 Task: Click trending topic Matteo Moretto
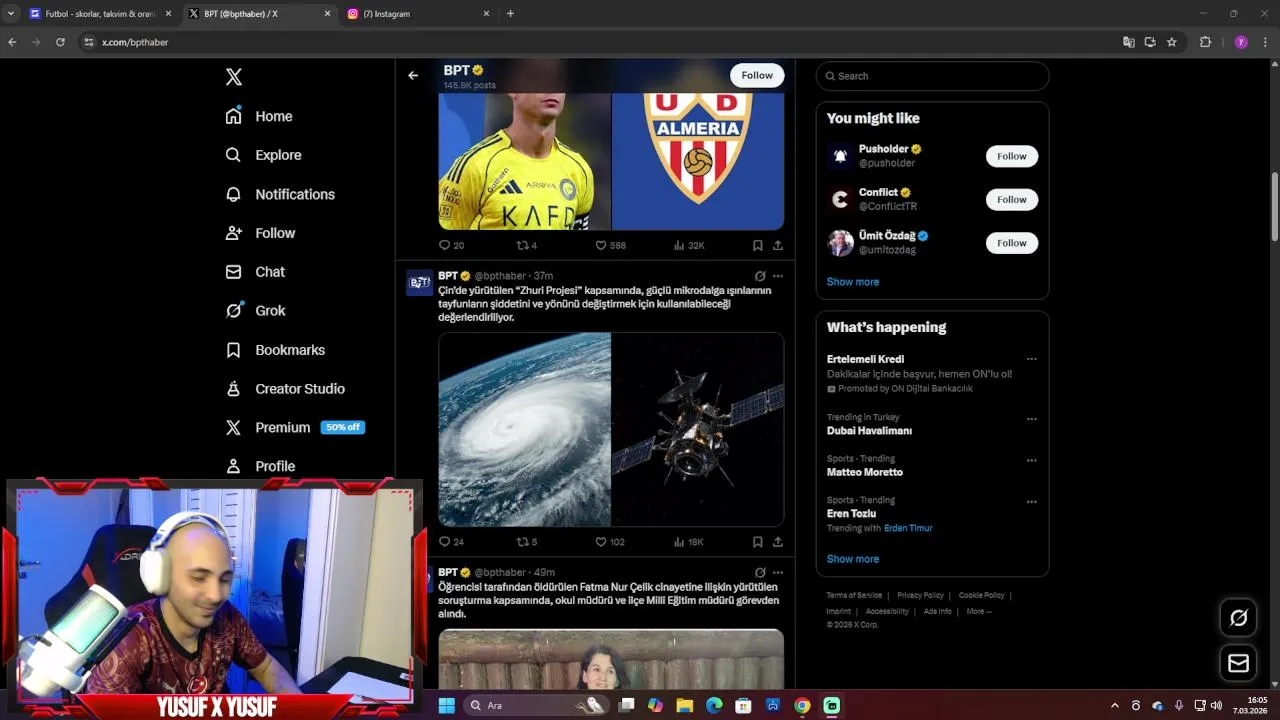[x=865, y=472]
